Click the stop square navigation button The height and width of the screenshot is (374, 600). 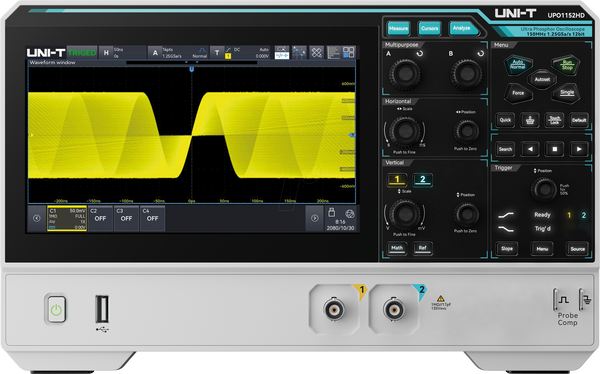click(x=554, y=149)
